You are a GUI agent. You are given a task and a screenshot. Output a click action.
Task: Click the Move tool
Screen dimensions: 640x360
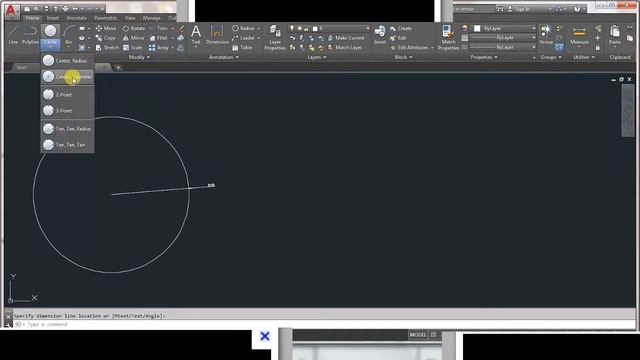coord(106,28)
